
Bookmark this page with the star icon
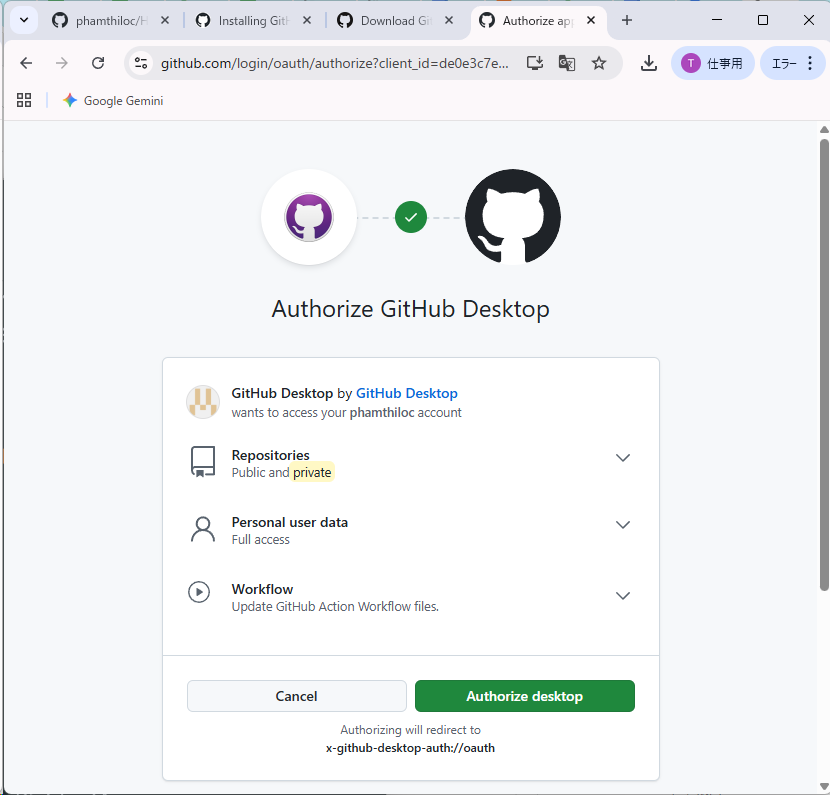pyautogui.click(x=599, y=64)
